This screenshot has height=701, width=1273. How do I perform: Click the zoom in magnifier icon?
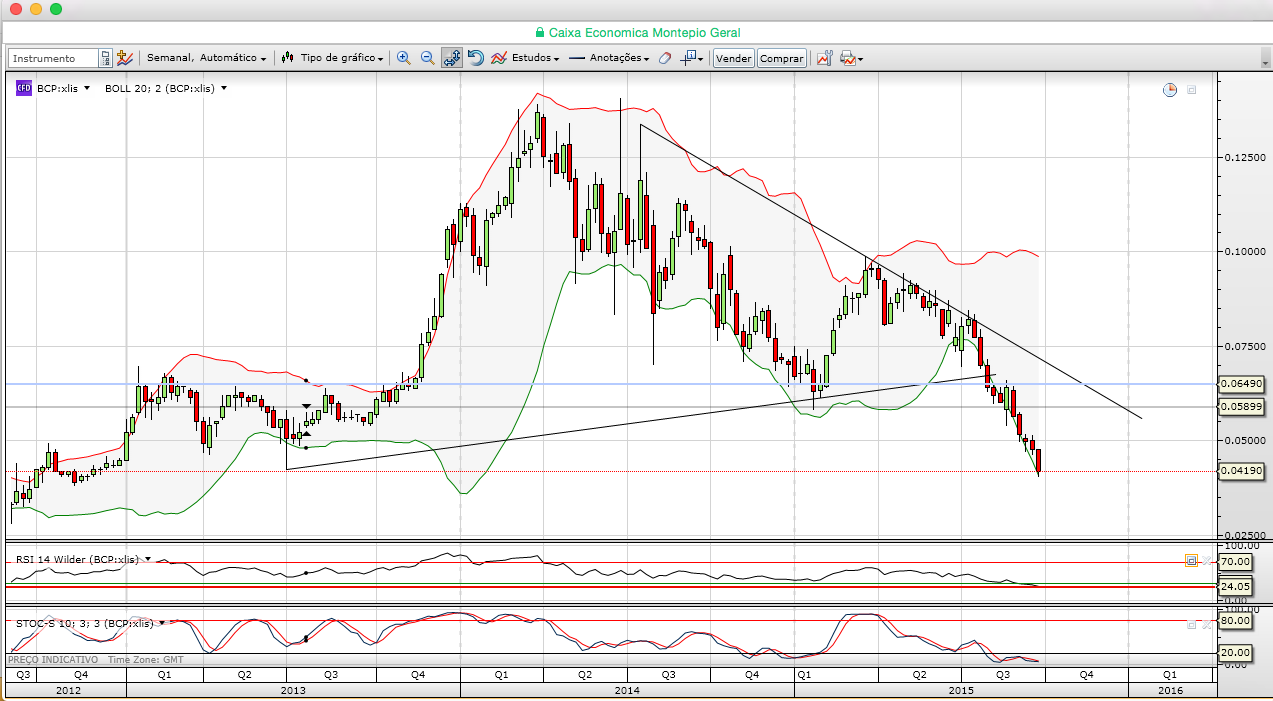point(404,58)
